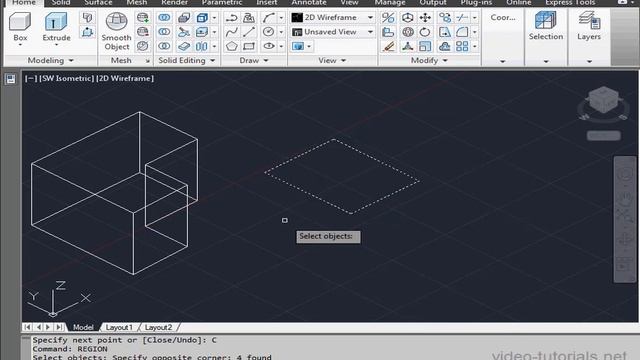
Task: Open the Layers panel
Action: tap(589, 37)
